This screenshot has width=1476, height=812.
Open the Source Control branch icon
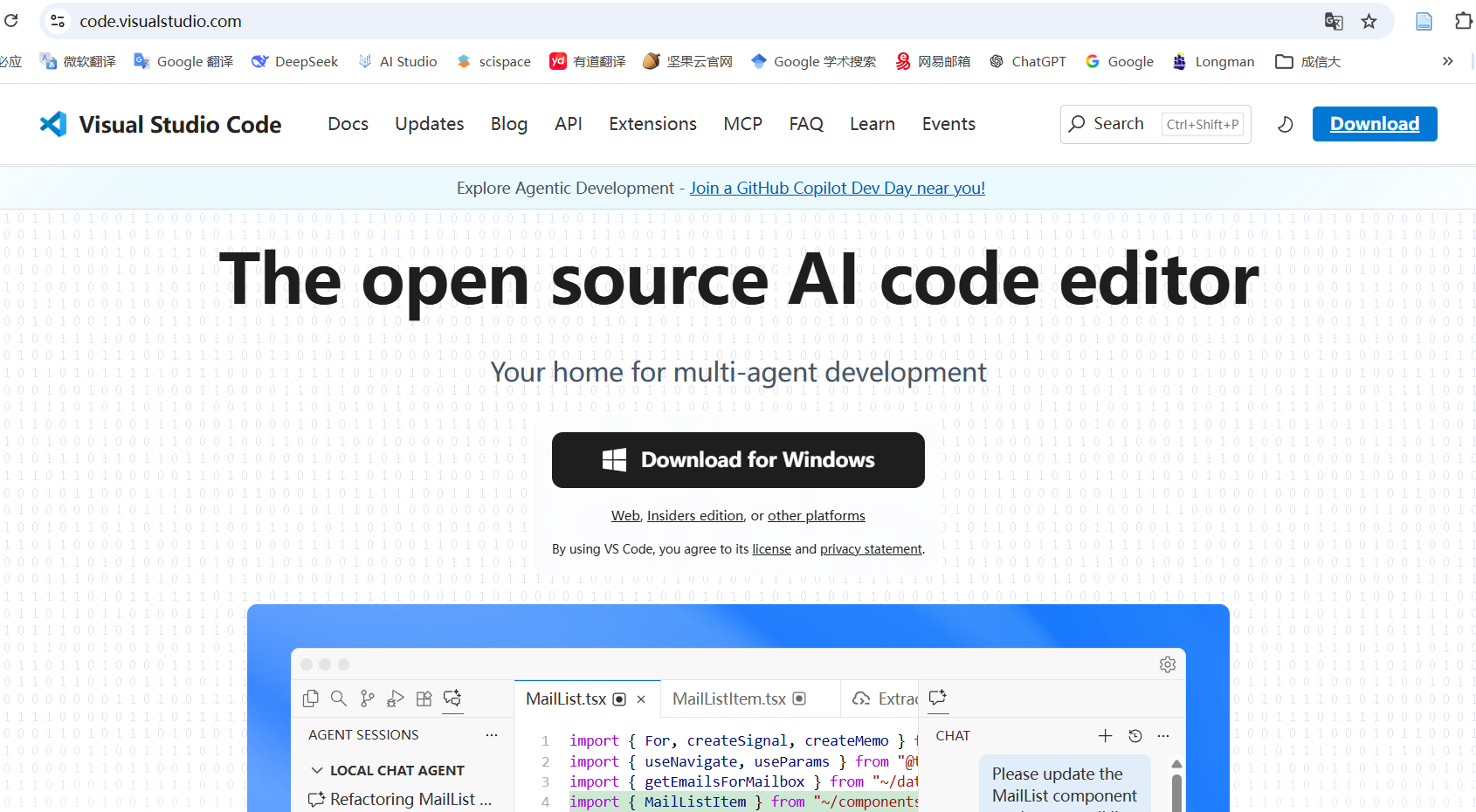368,698
